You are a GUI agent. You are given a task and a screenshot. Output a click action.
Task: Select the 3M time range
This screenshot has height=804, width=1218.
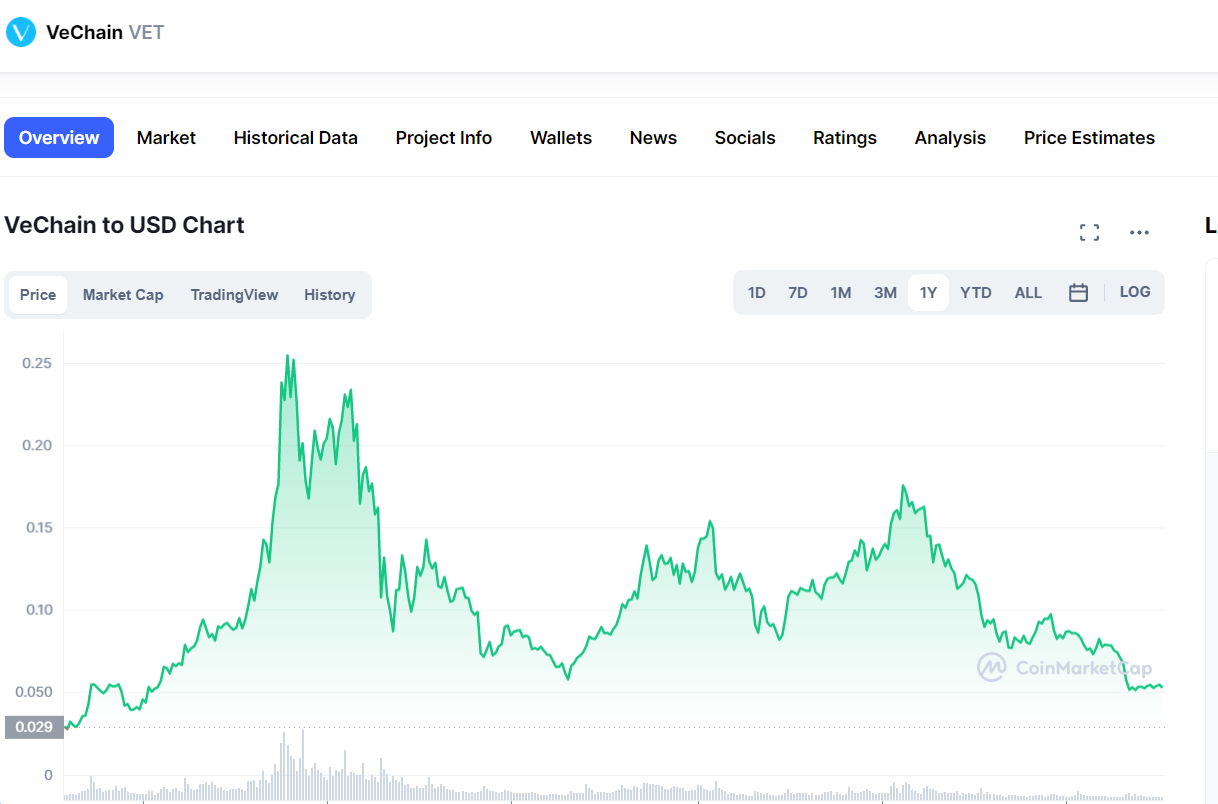885,293
